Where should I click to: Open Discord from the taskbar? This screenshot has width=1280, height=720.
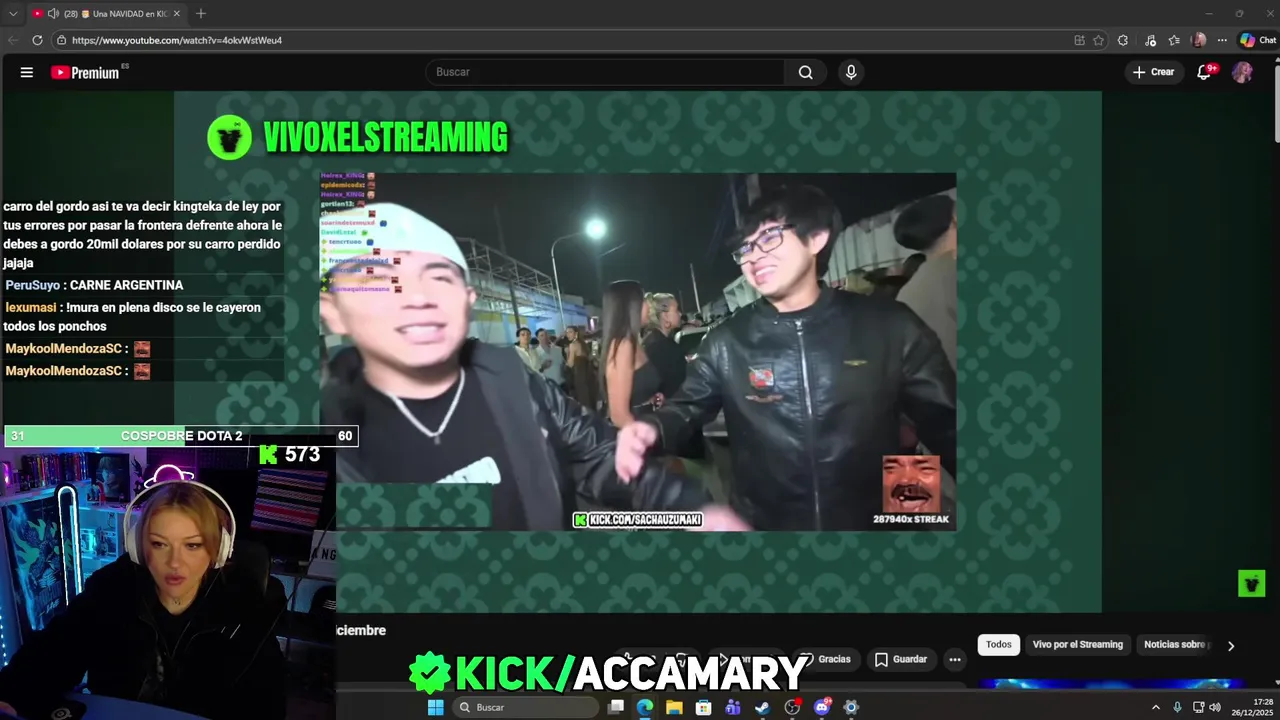pos(822,707)
